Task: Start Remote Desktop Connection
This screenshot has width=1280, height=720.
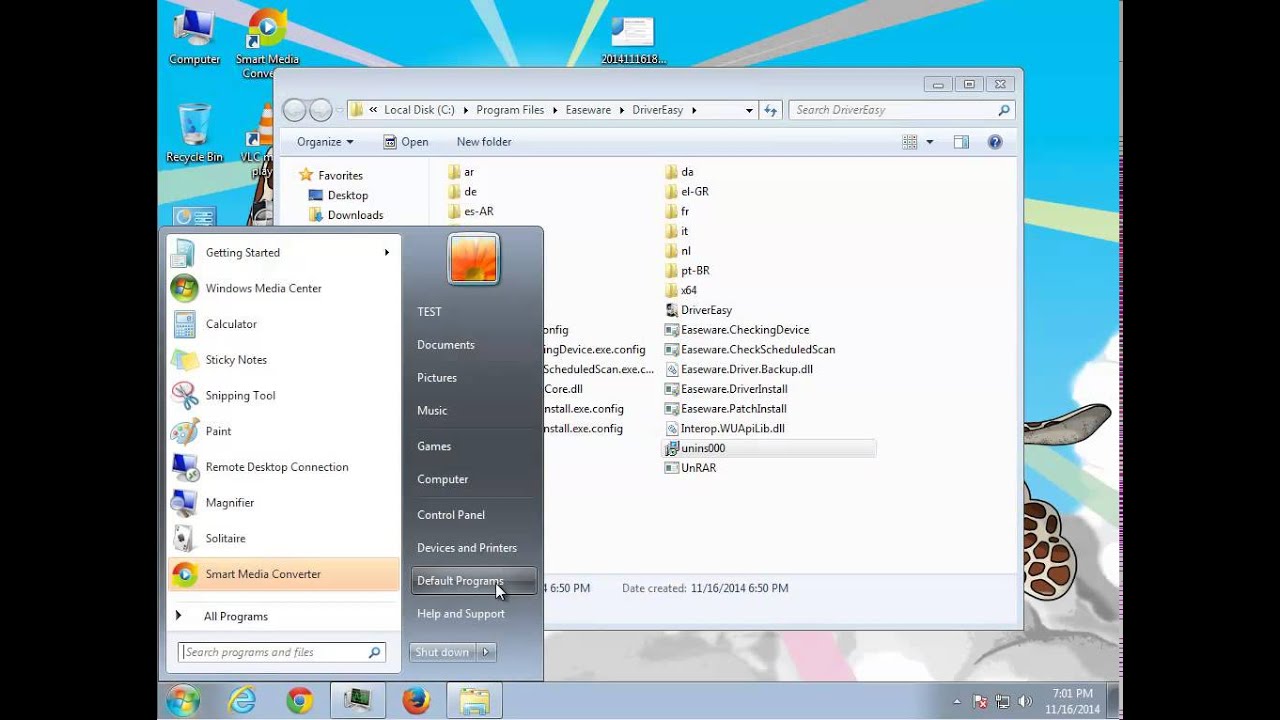Action: (283, 467)
